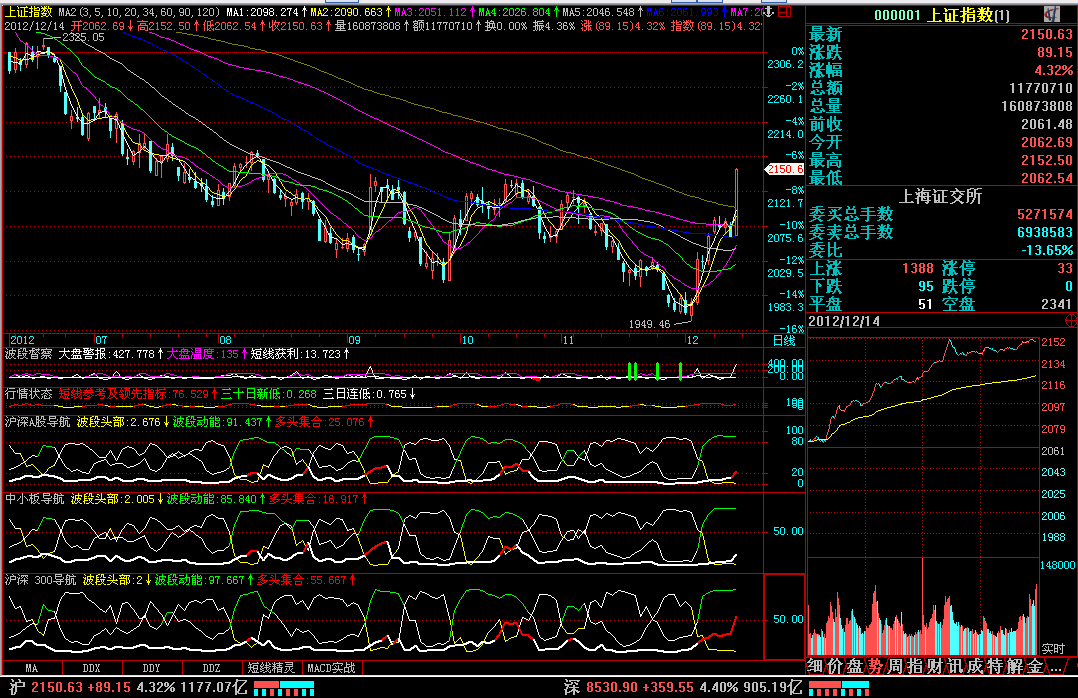
Task: Click the 委卖总手数 value 6938583
Action: (1045, 232)
